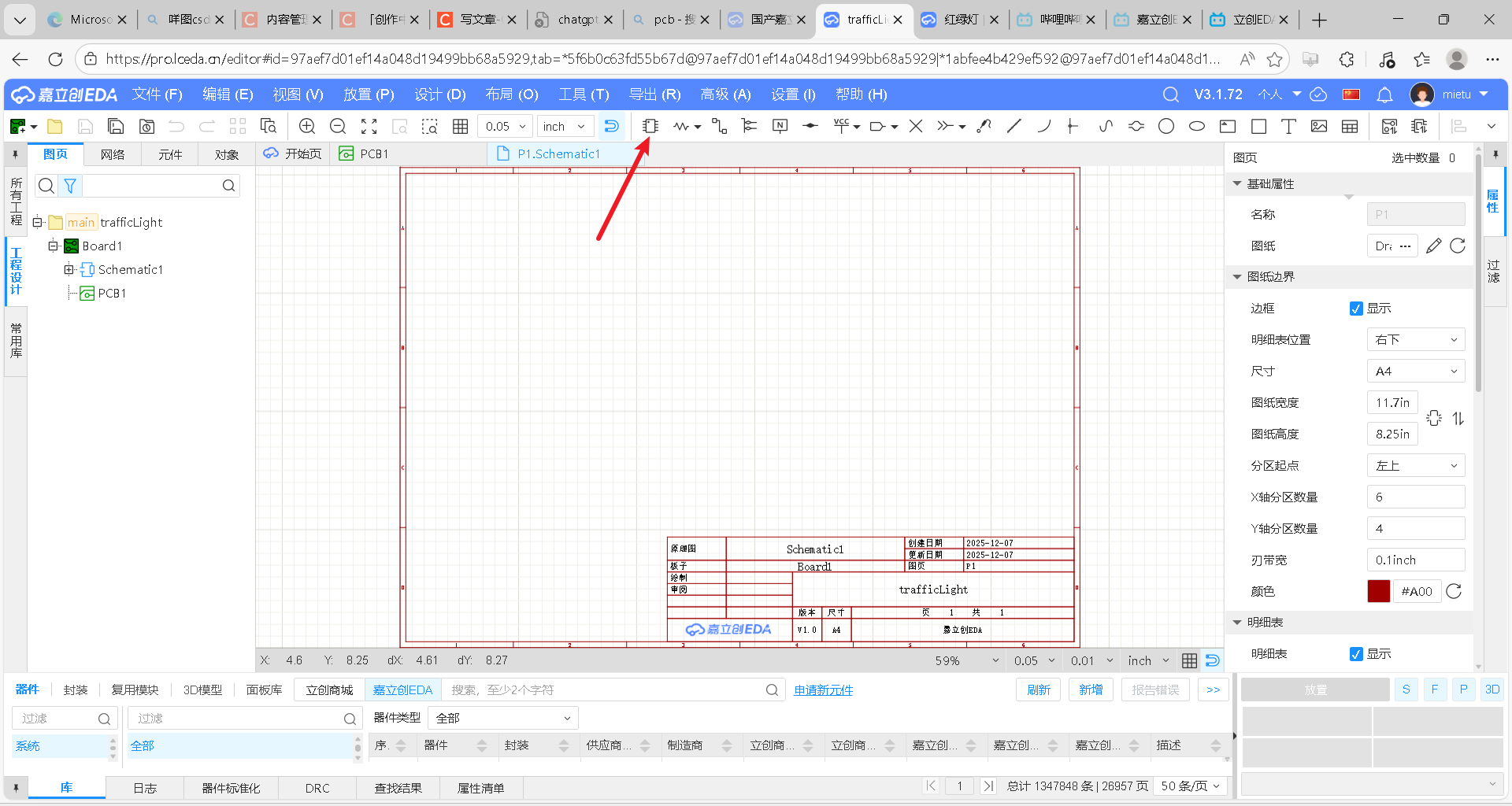Select the net port tool
The height and width of the screenshot is (806, 1512).
878,126
